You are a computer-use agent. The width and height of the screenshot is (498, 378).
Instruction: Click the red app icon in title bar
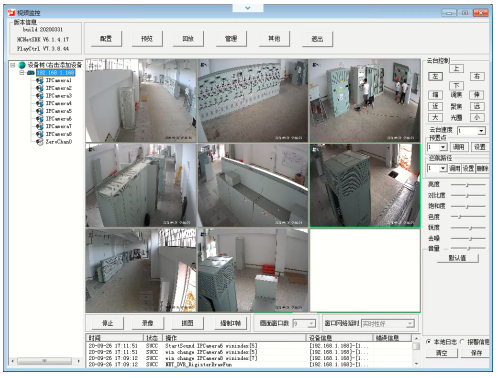(x=11, y=13)
